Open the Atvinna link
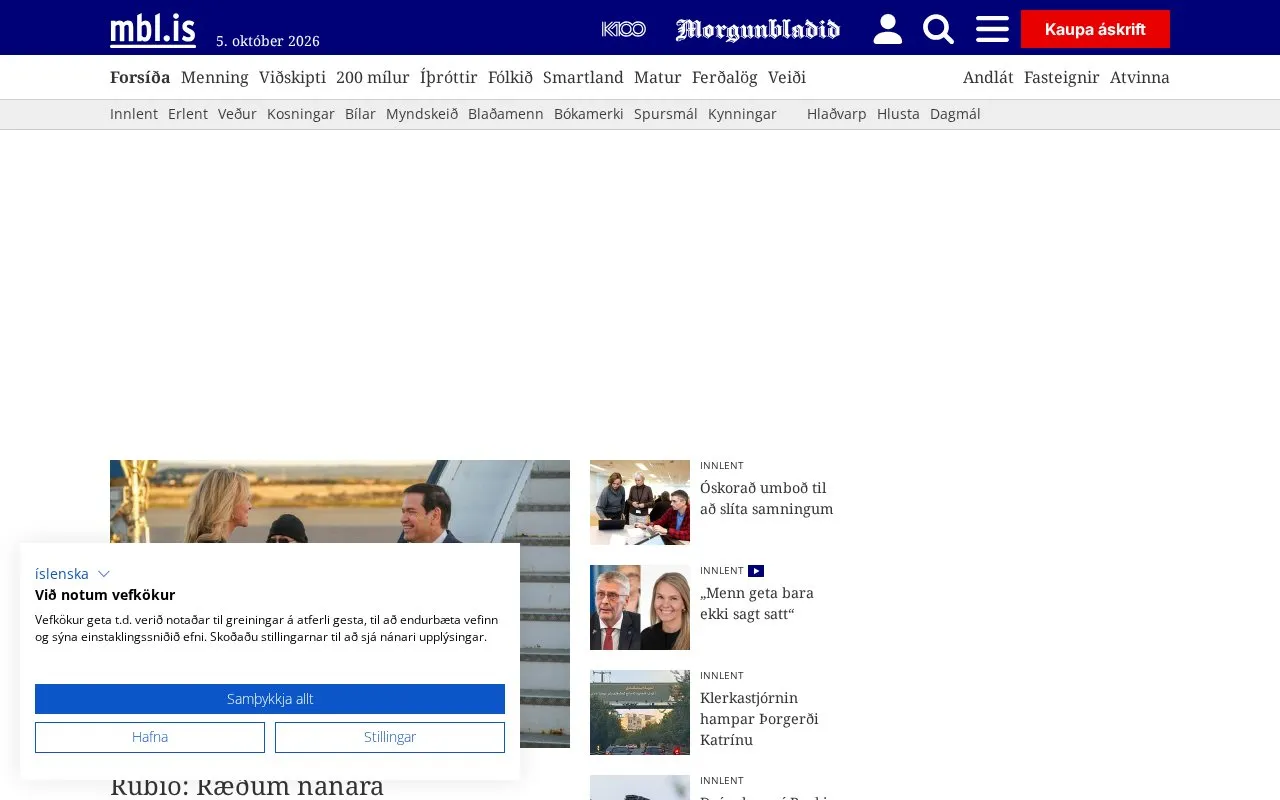1280x800 pixels. point(1140,77)
